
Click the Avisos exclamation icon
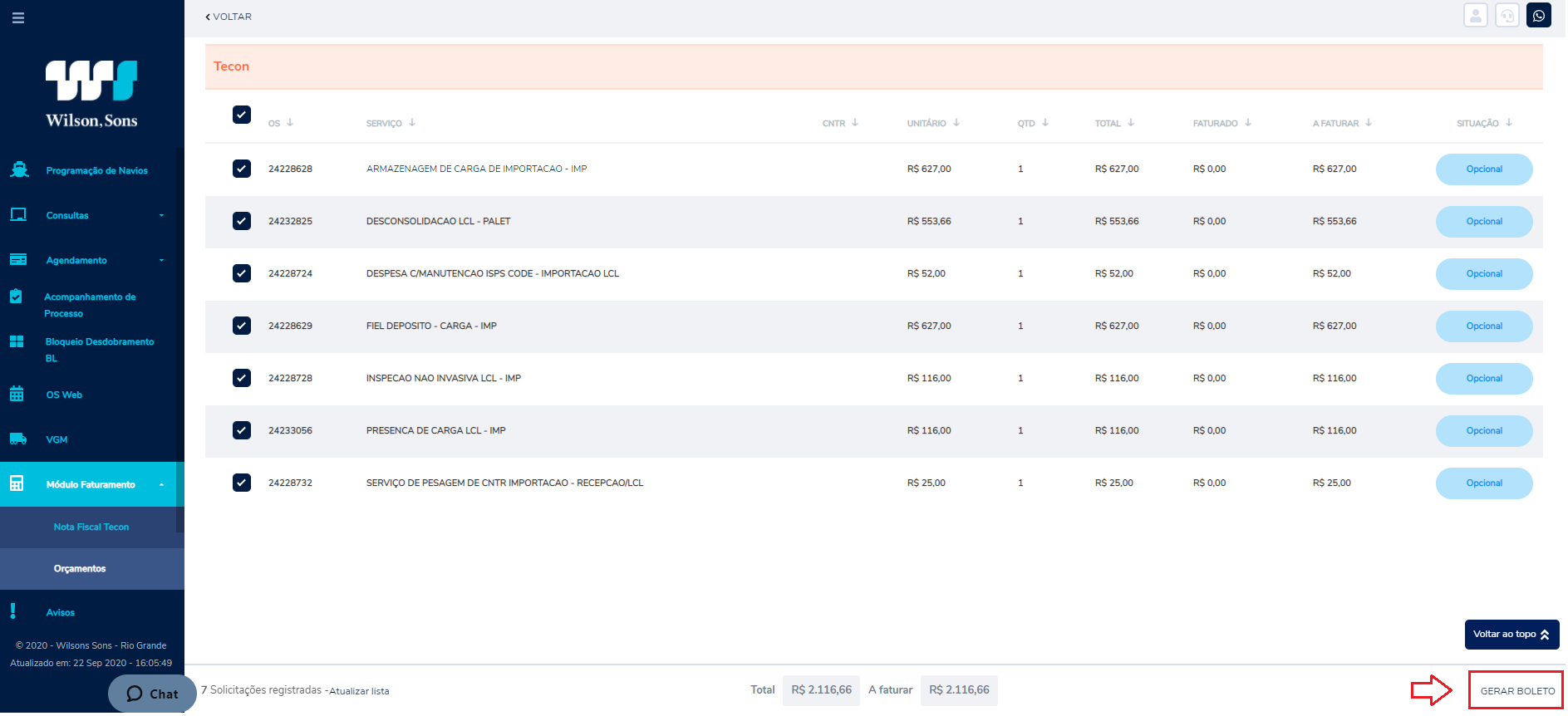pos(12,611)
